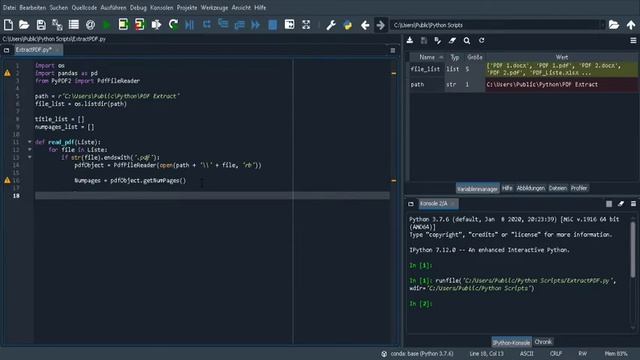Save all open files
The height and width of the screenshot is (360, 640).
[x=57, y=25]
